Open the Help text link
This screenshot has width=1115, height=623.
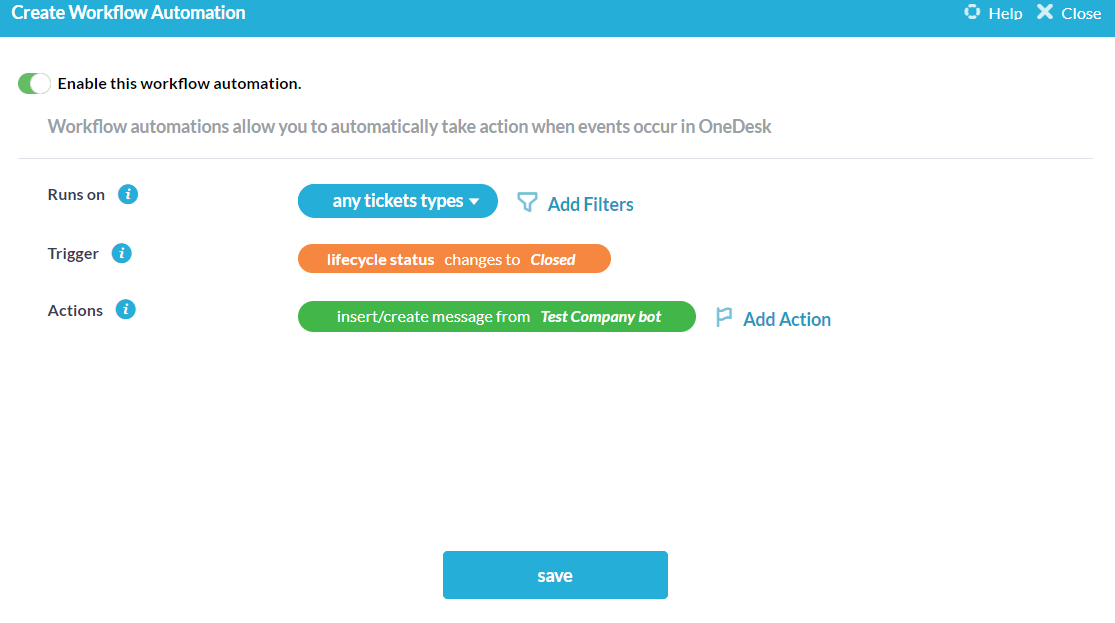(x=1005, y=14)
